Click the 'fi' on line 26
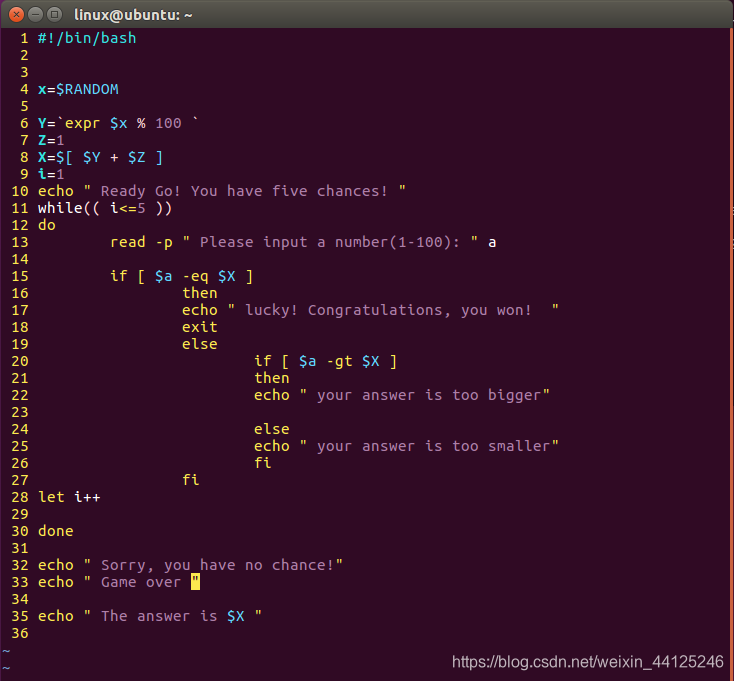The width and height of the screenshot is (734, 681). pos(263,463)
